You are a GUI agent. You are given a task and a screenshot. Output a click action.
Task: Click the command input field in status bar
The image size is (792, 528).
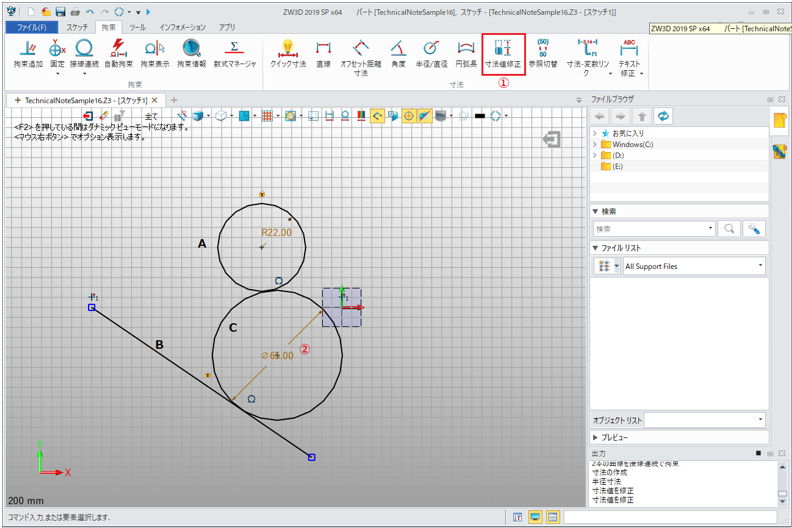pyautogui.click(x=670, y=517)
